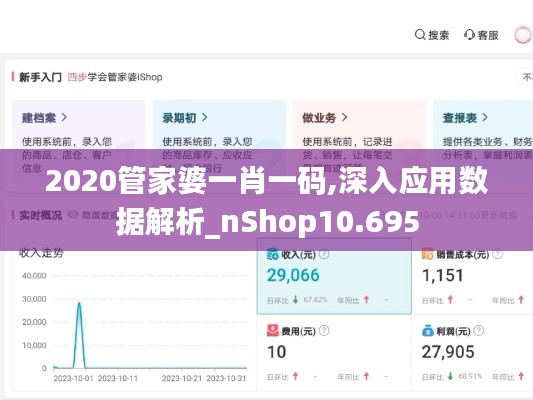Open the 搜索 search label
The image size is (533, 400).
pyautogui.click(x=439, y=35)
